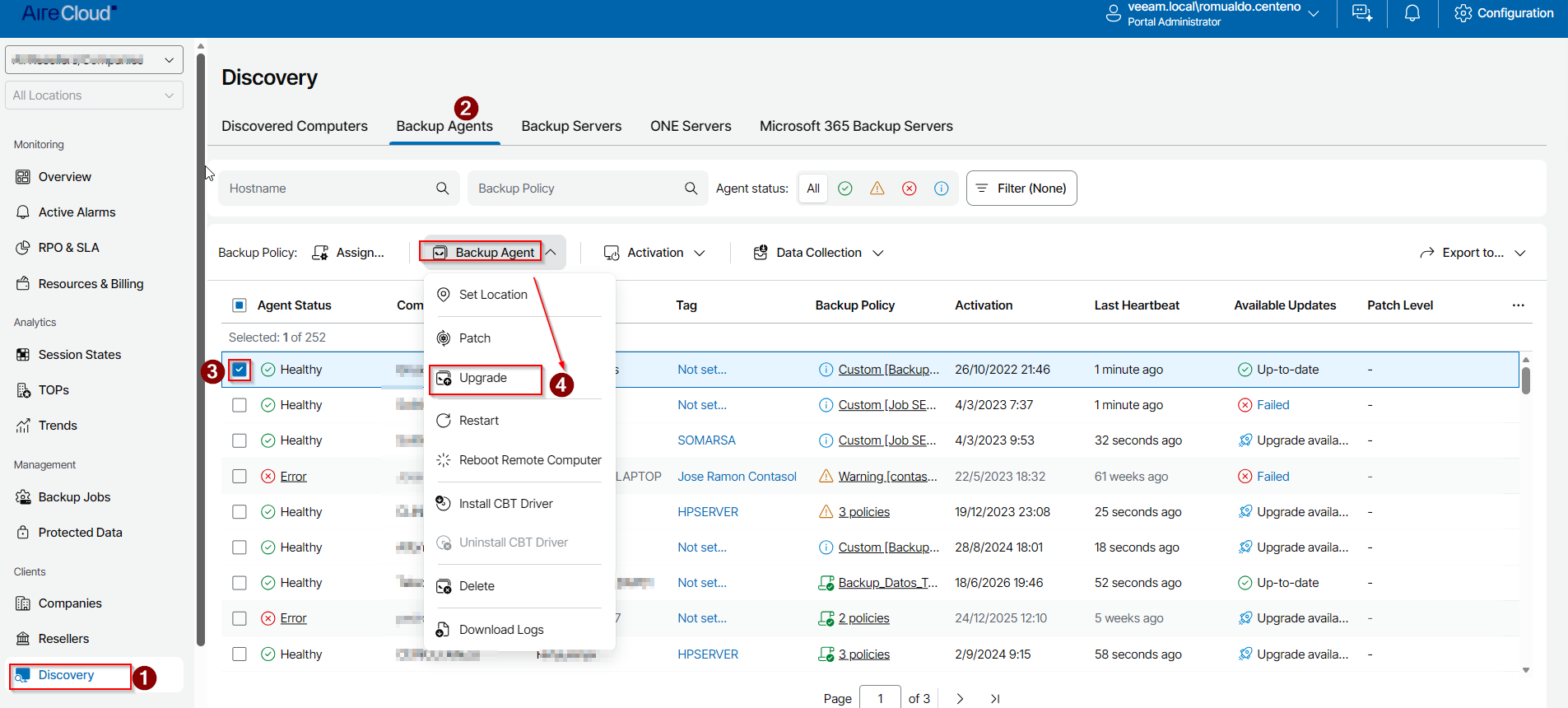Screen dimensions: 1568x708
Task: Click the Protected Data lock icon
Action: coord(23,533)
